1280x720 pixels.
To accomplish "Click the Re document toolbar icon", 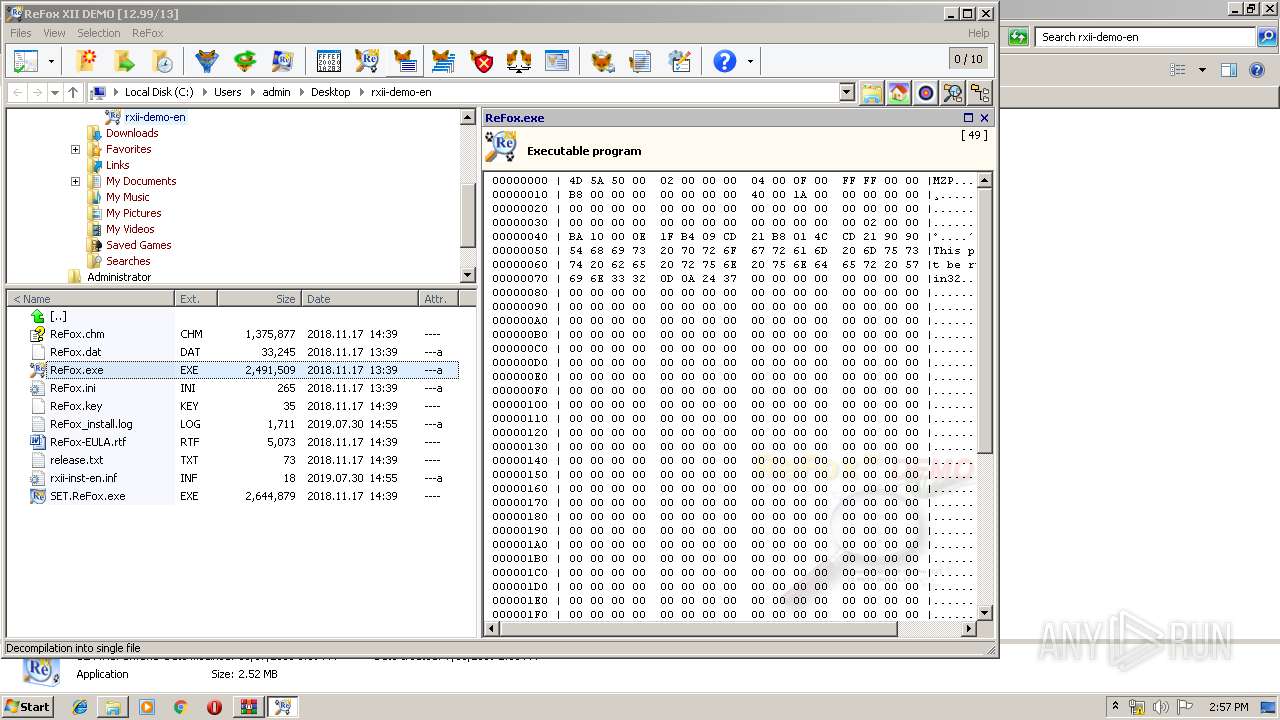I will [283, 61].
